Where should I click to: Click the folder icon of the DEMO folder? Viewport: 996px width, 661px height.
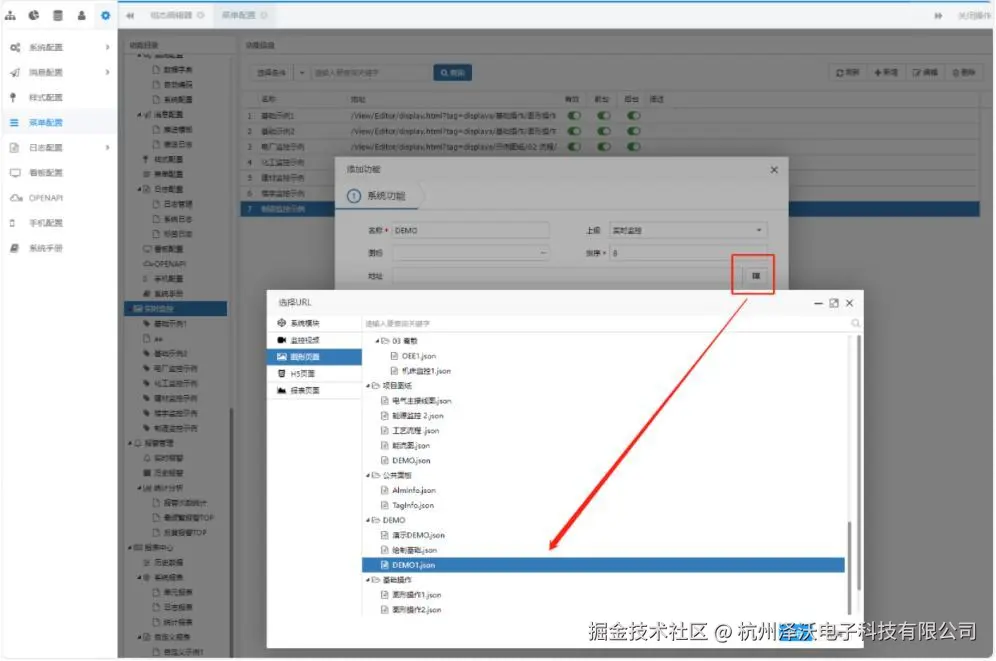click(x=376, y=519)
